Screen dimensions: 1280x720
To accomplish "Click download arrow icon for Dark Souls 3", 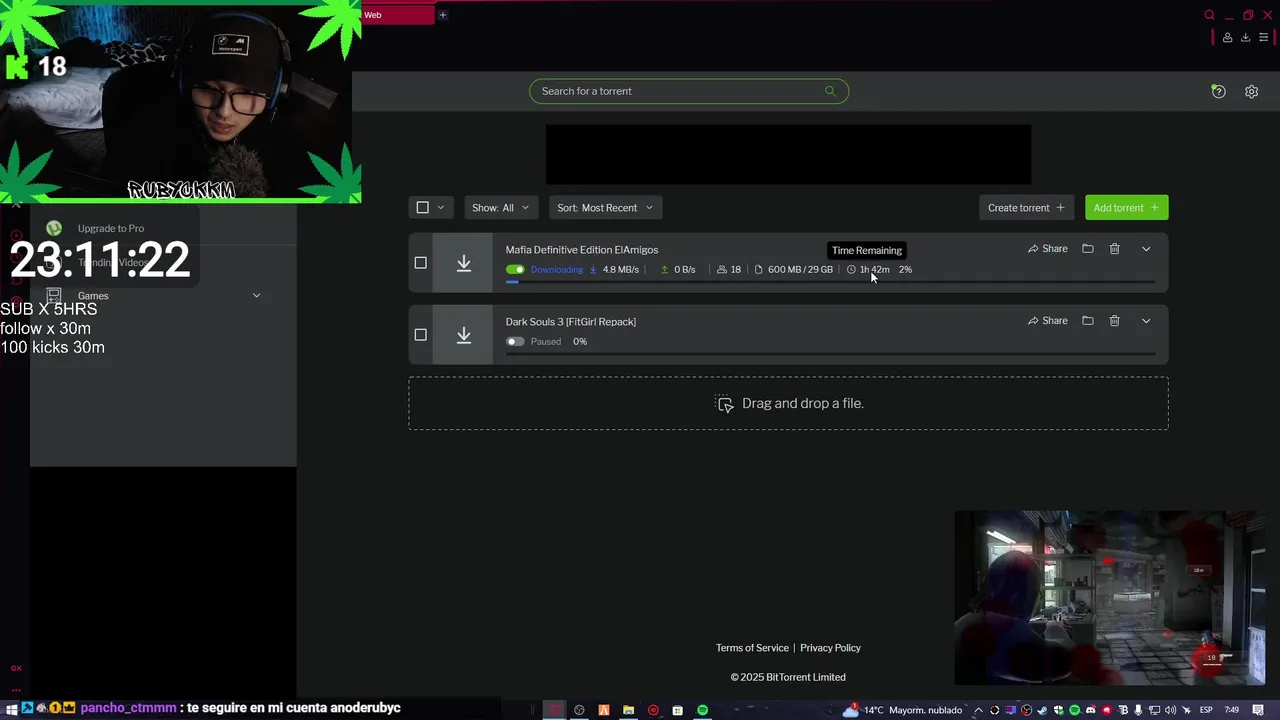I will [463, 335].
